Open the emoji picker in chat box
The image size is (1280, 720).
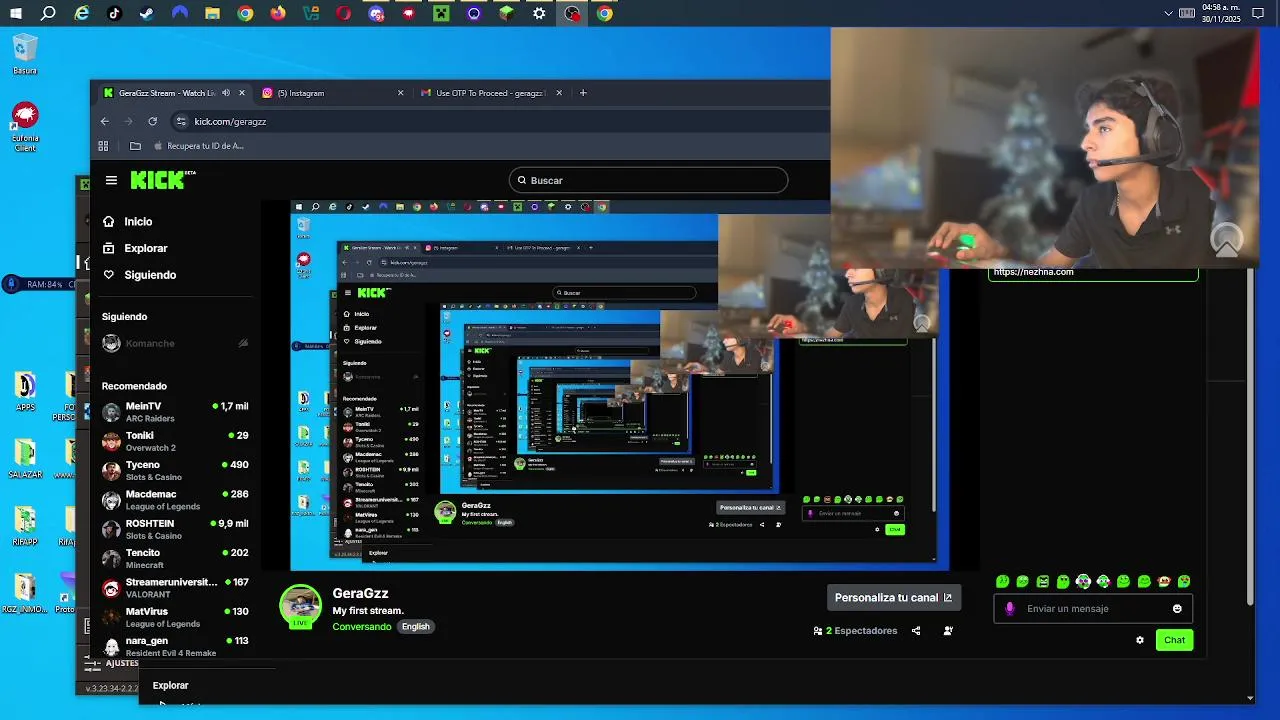click(1177, 608)
